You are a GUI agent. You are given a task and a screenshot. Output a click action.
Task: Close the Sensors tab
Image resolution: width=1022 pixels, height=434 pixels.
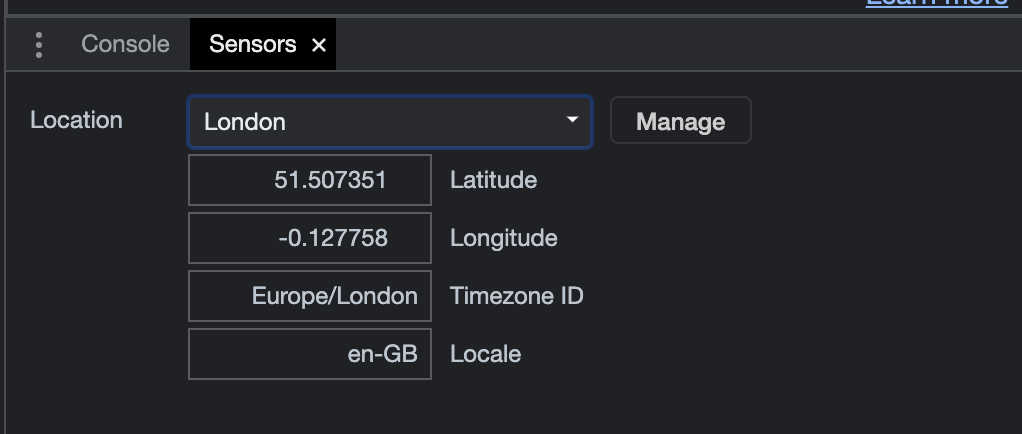pyautogui.click(x=319, y=45)
